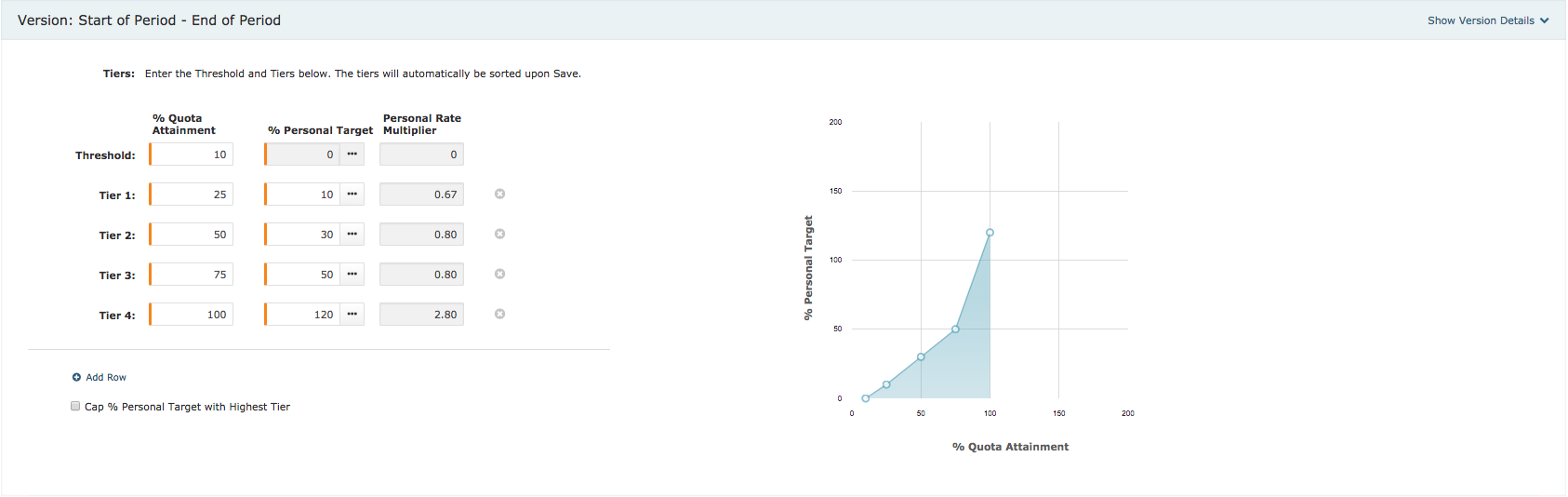The image size is (1568, 497).
Task: Open ellipsis options for Threshold Personal Target
Action: [352, 154]
